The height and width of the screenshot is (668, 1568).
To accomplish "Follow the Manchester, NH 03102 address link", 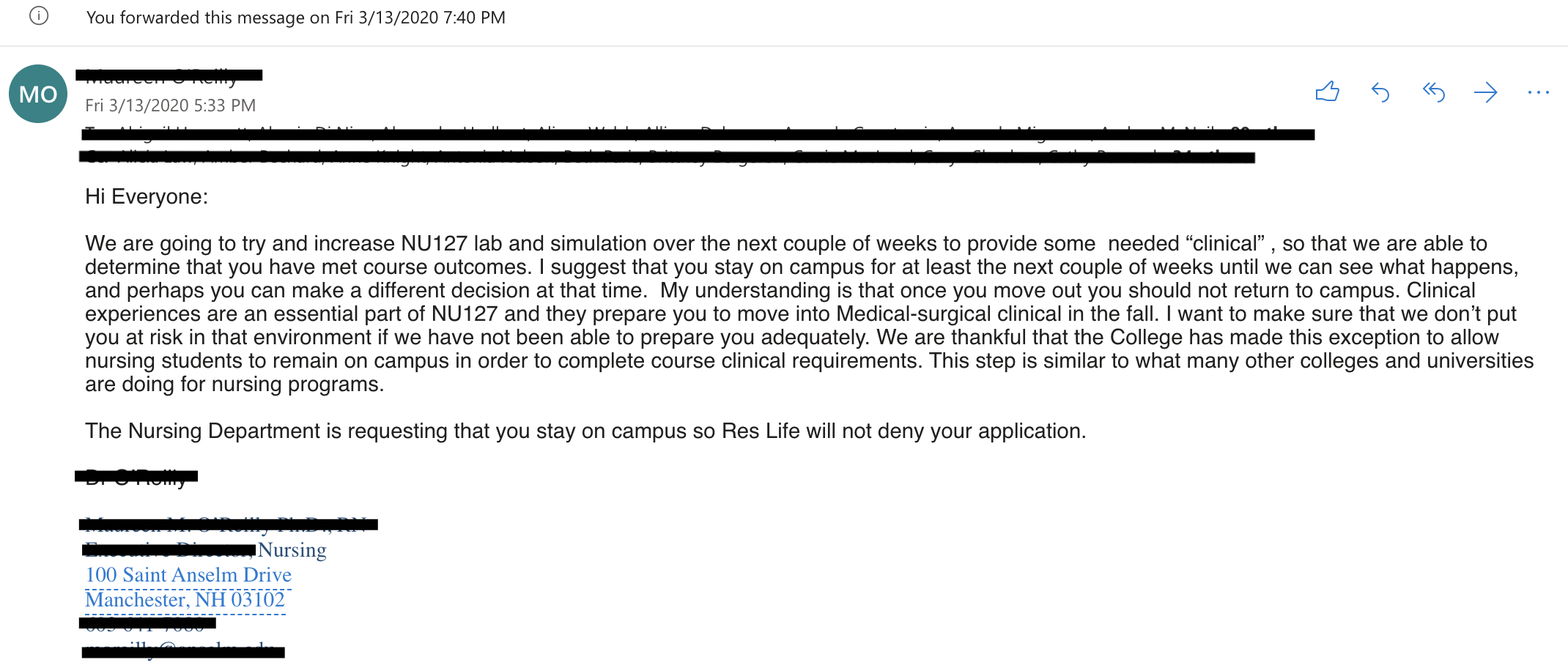I will [185, 600].
